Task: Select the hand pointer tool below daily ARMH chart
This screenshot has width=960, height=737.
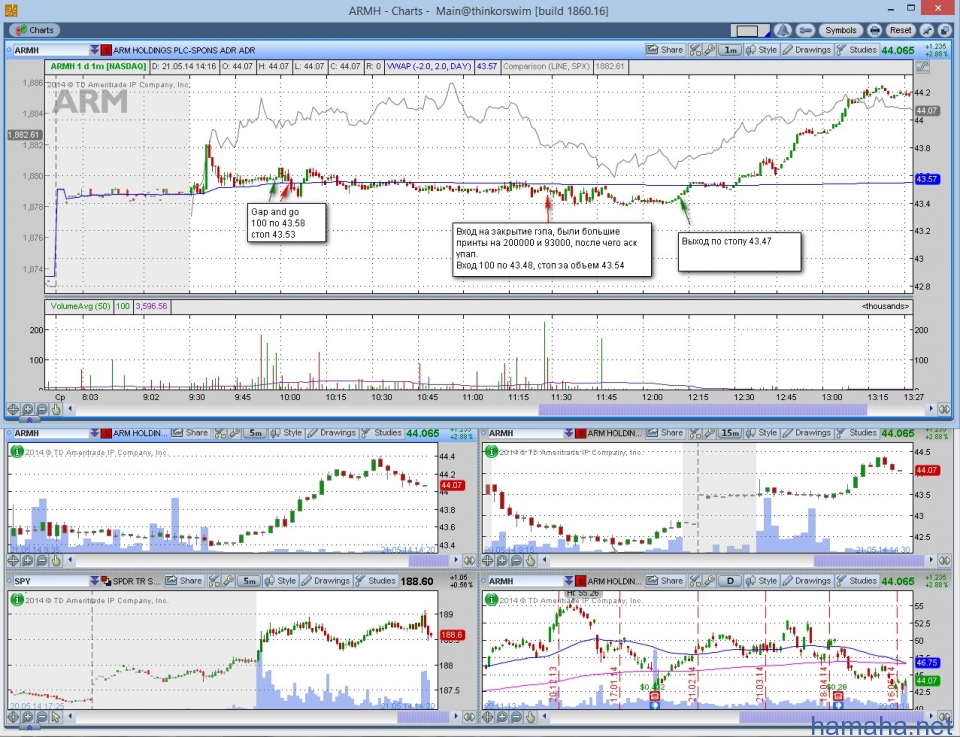Action: (531, 717)
